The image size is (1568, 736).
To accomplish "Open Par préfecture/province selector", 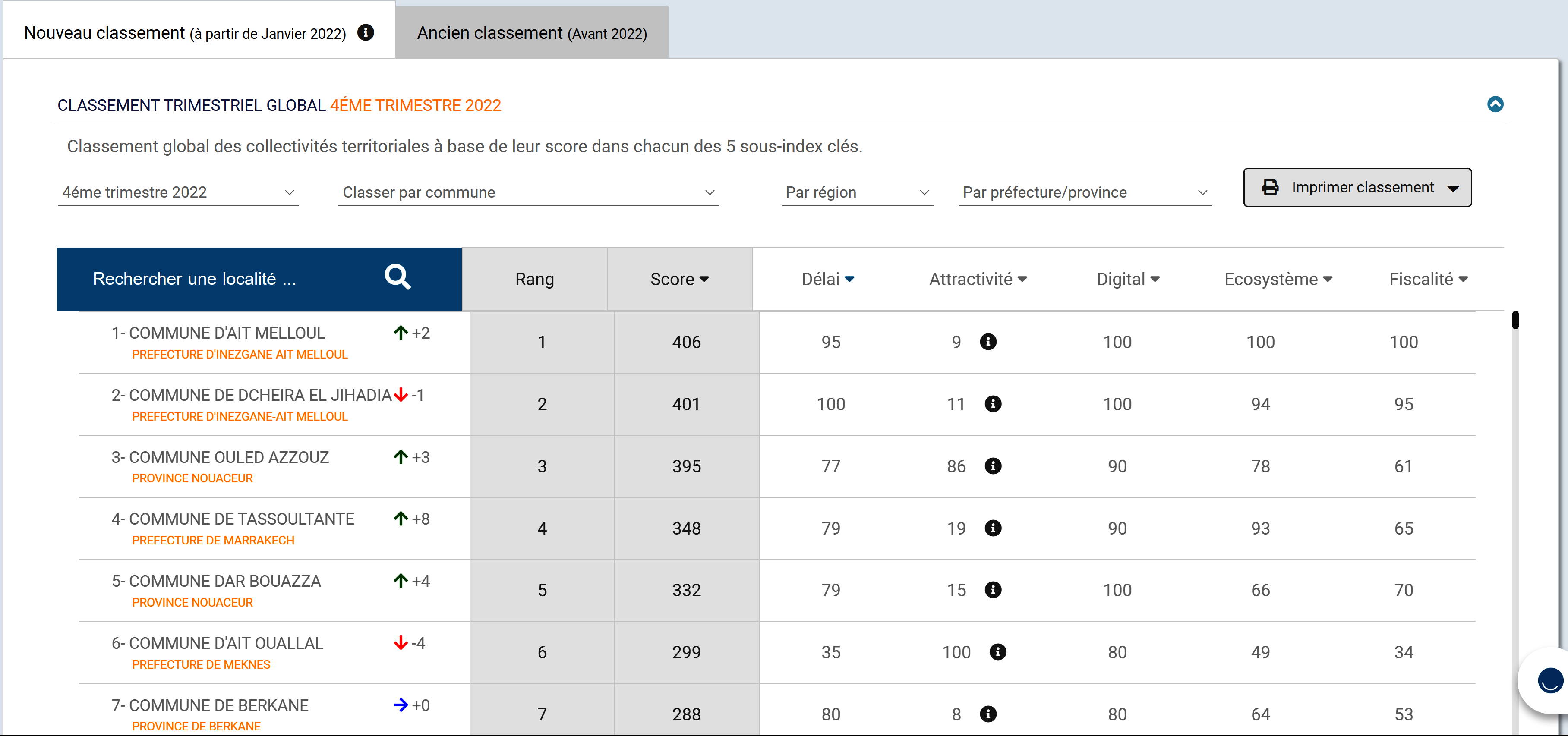I will [1084, 192].
